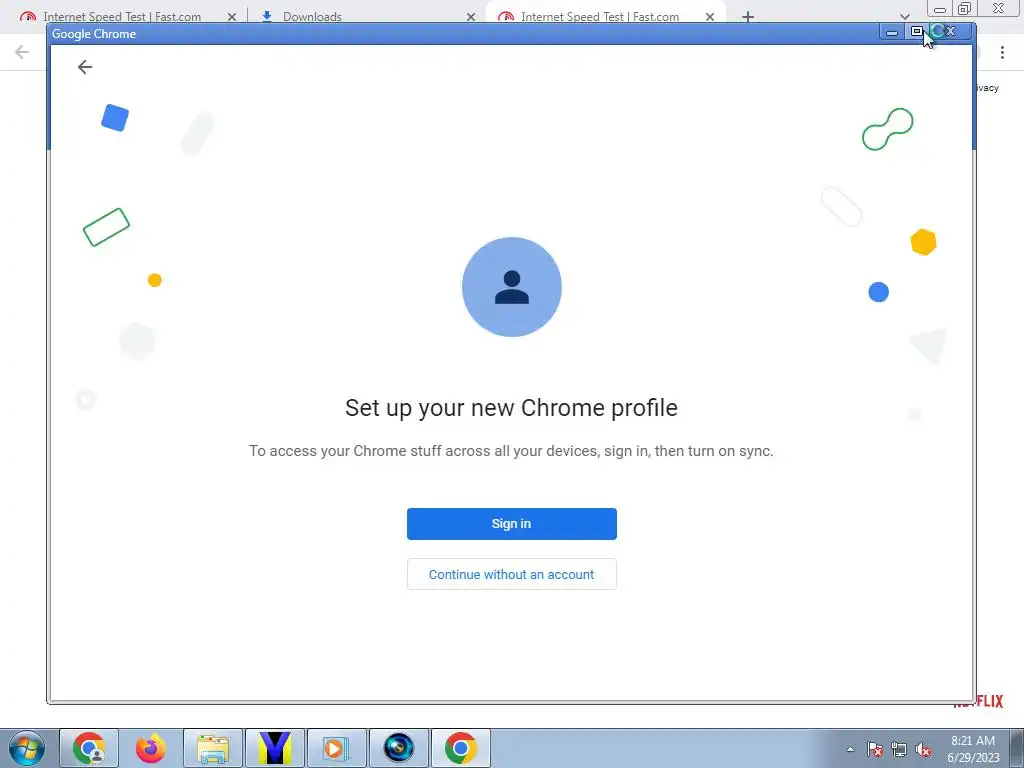This screenshot has width=1024, height=768.
Task: Open Windows Explorer from taskbar
Action: point(213,748)
